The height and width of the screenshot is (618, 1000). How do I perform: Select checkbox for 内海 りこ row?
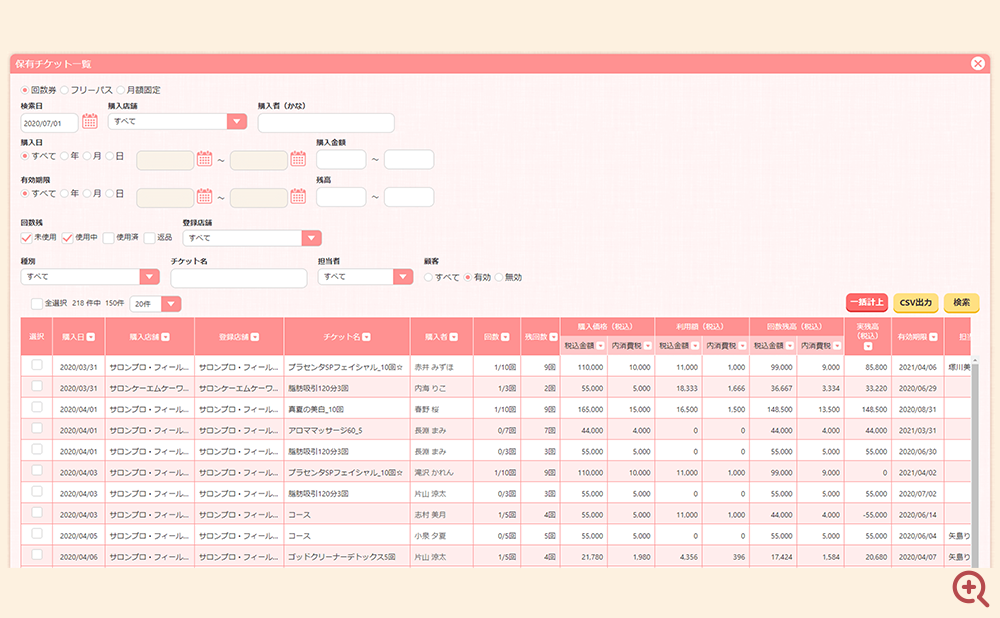(x=37, y=386)
